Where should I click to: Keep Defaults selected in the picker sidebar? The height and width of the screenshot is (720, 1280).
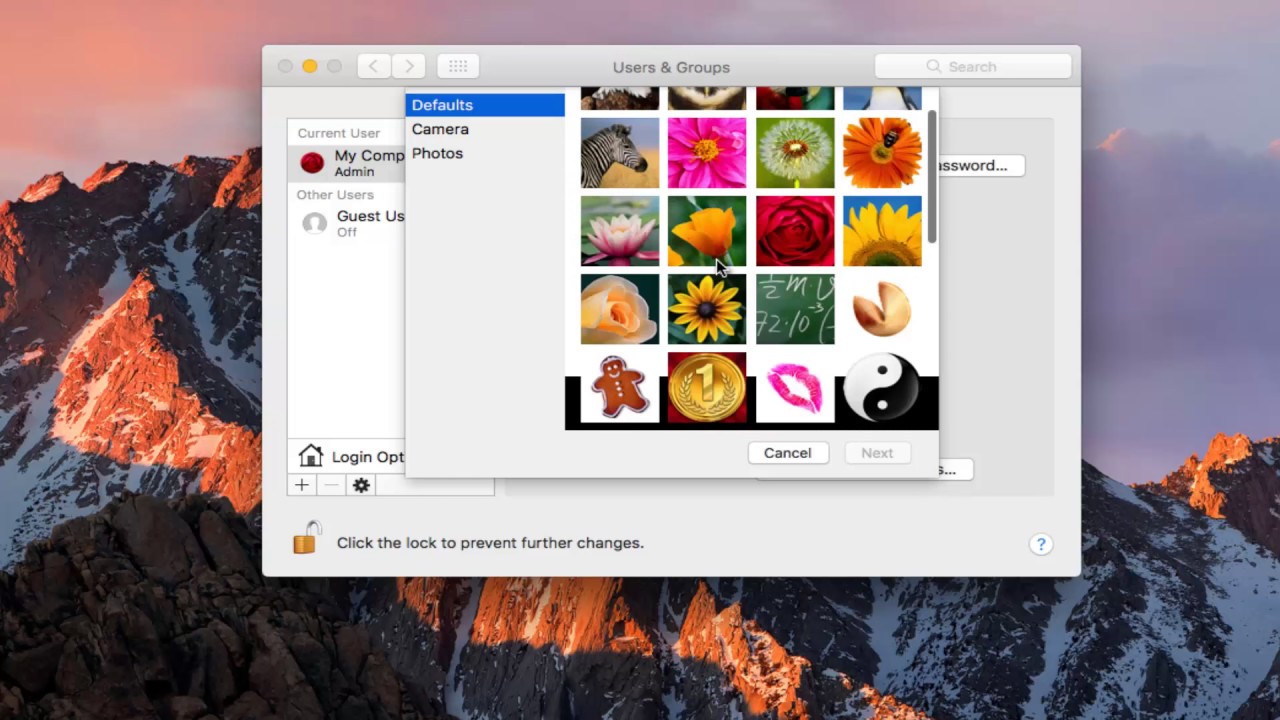pos(442,105)
